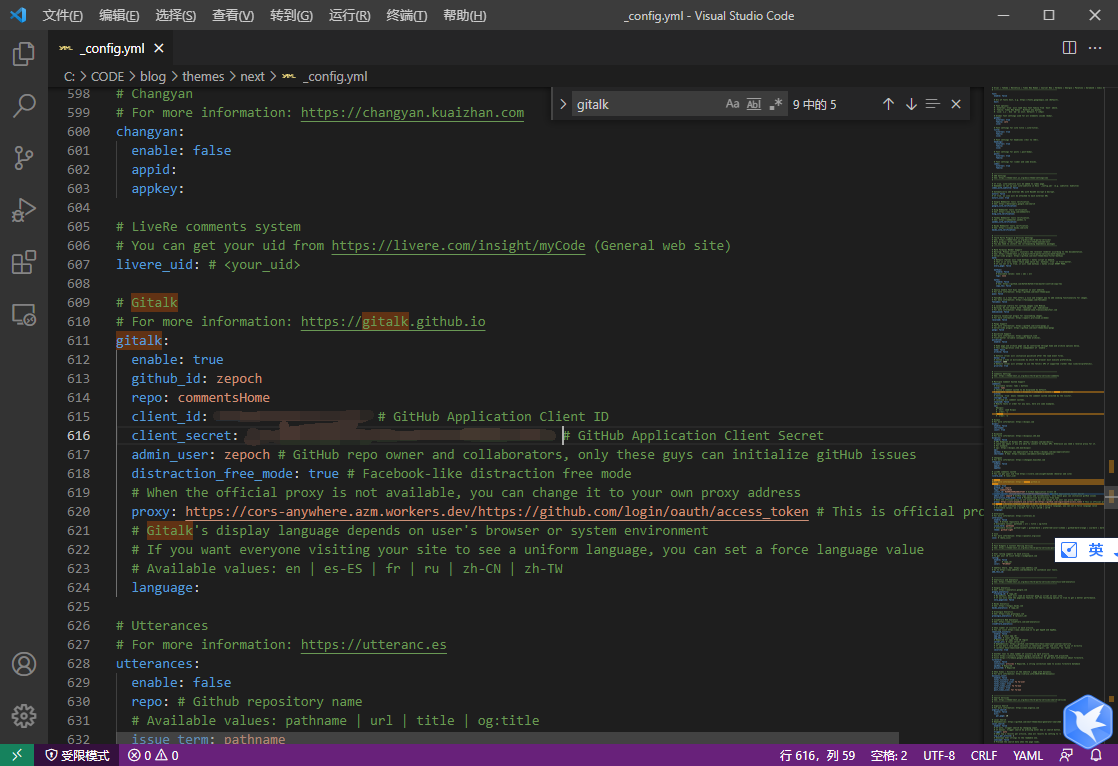Click YAML language mode in status bar
This screenshot has height=766, width=1118.
tap(1027, 755)
